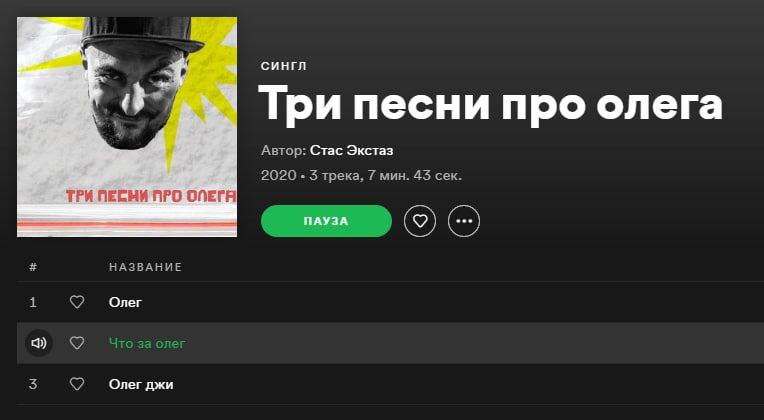
Task: Like the album using the circled heart icon
Action: point(420,221)
